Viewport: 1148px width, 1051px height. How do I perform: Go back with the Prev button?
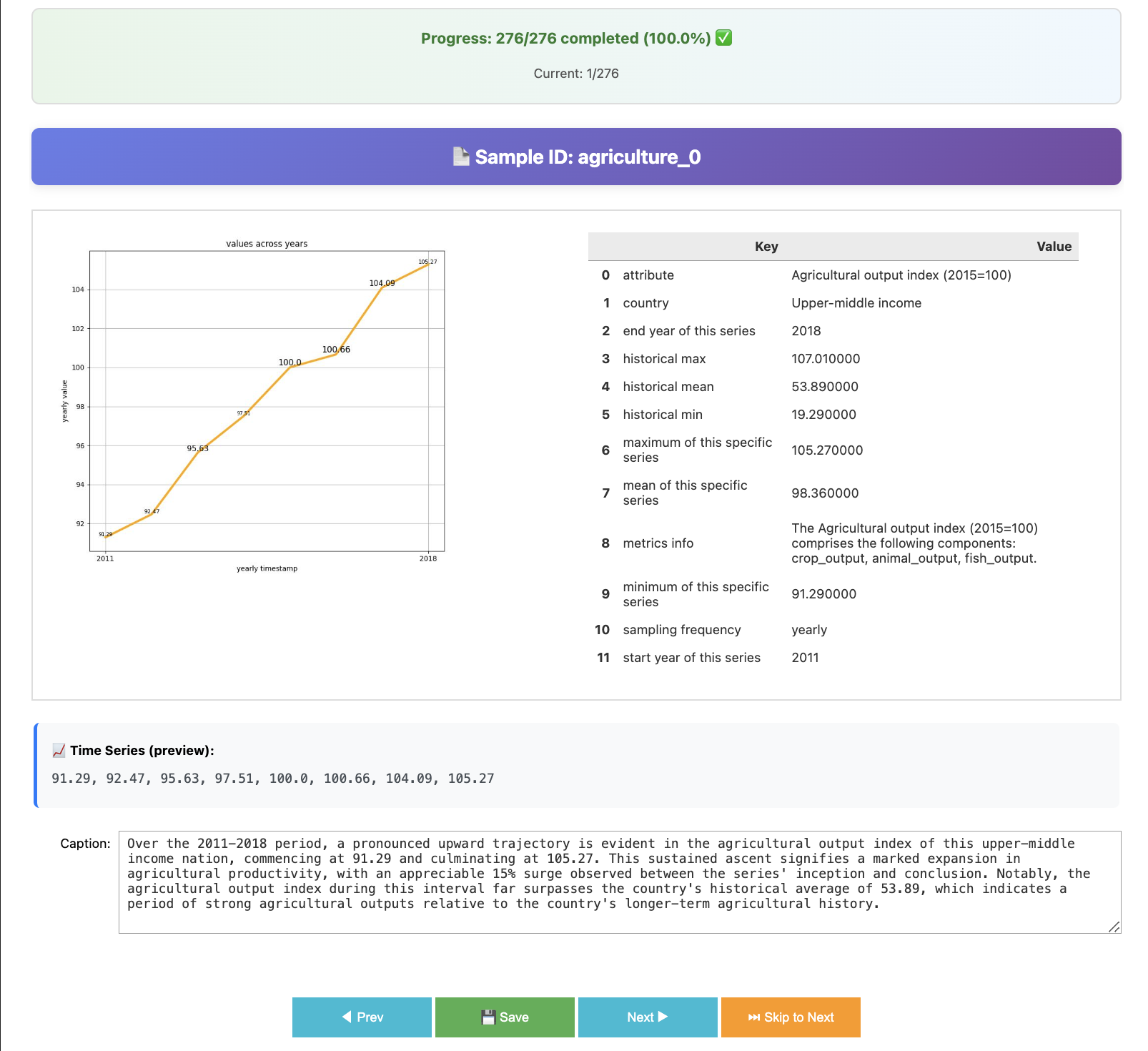(x=362, y=1017)
